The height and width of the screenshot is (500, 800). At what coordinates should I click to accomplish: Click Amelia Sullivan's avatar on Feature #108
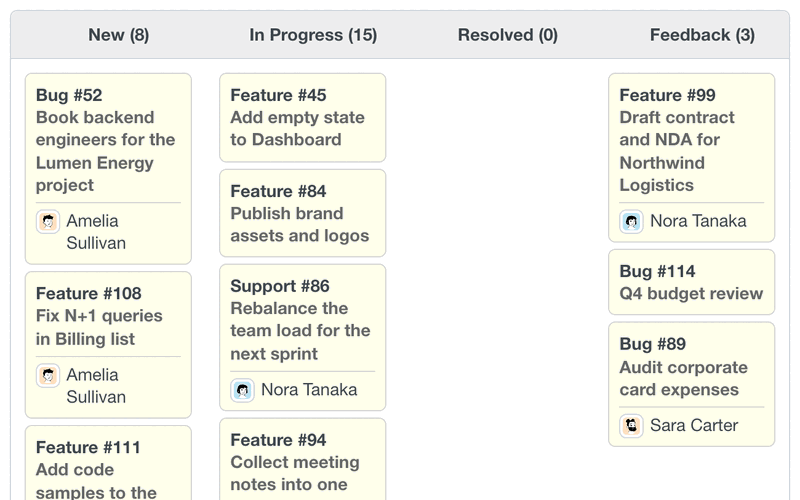(x=48, y=376)
